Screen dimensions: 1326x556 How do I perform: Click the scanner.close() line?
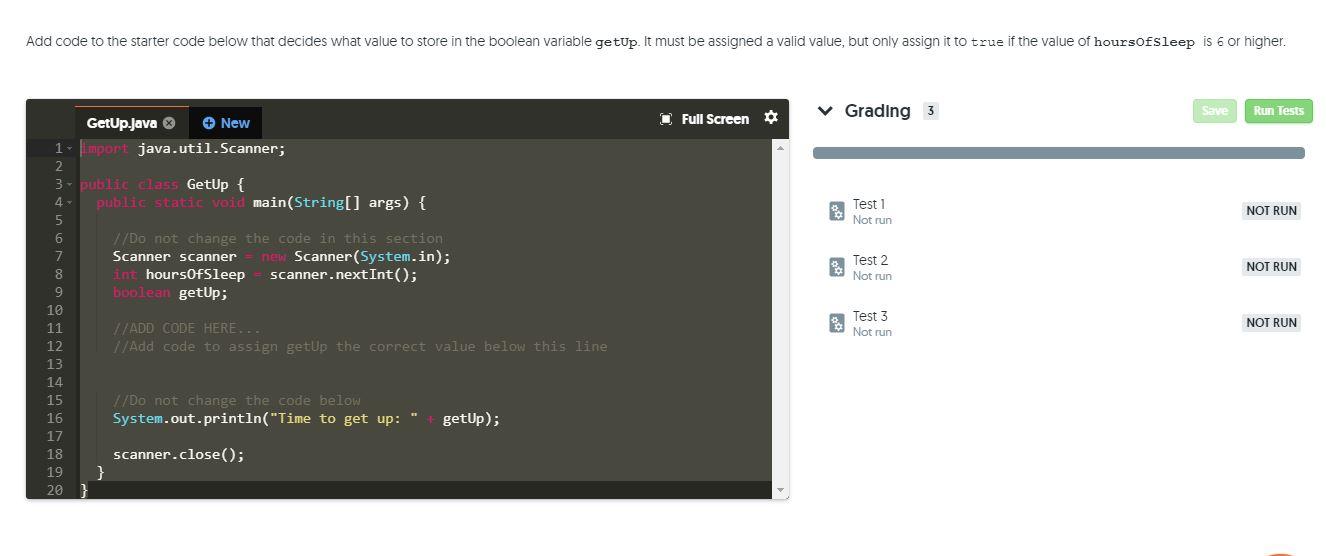tap(178, 454)
